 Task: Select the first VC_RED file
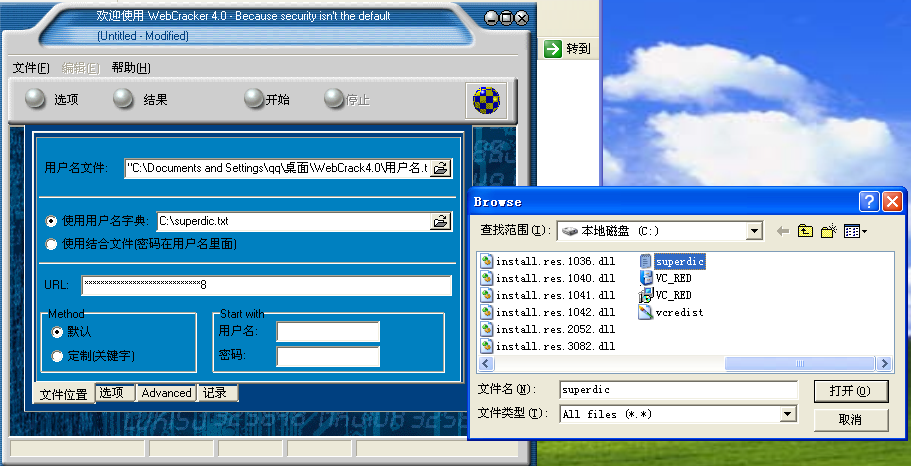(665, 278)
